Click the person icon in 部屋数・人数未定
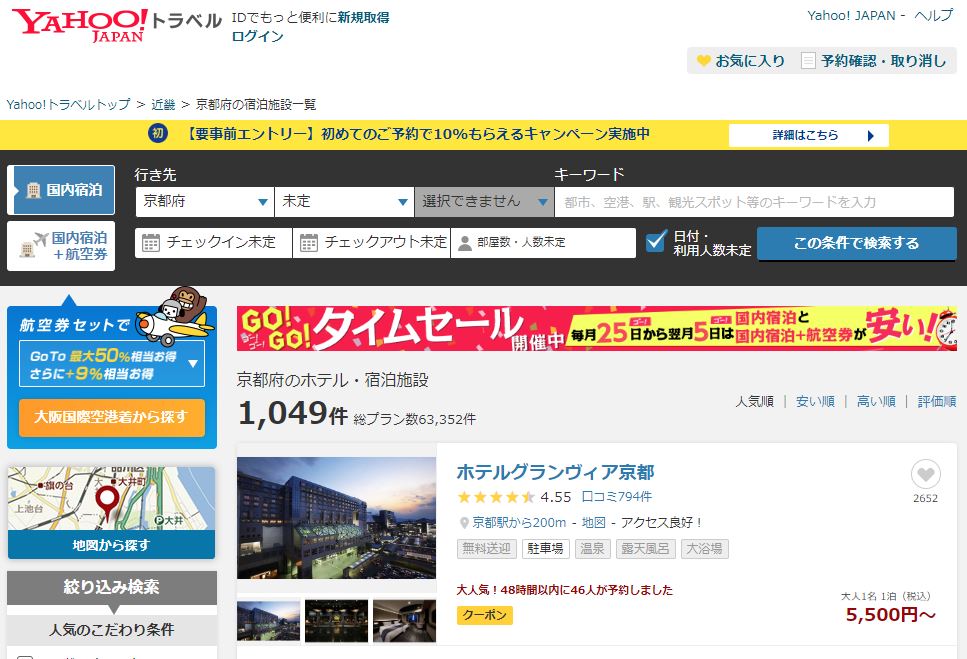Viewport: 967px width, 659px height. pos(465,243)
